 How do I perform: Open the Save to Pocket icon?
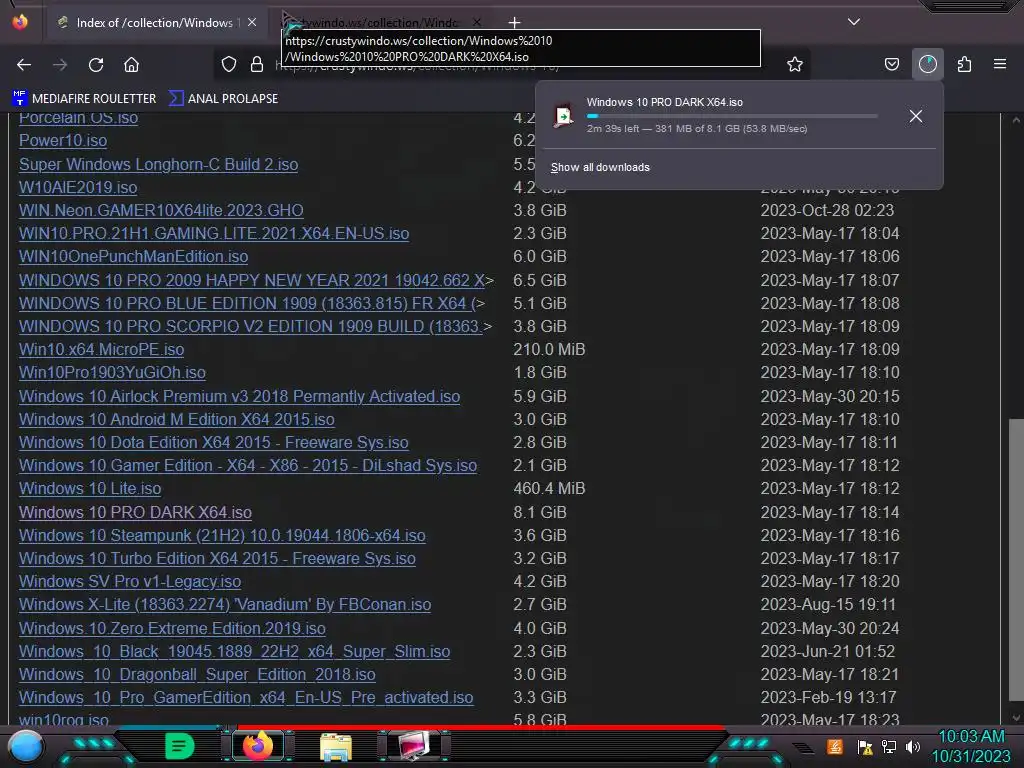pyautogui.click(x=891, y=64)
